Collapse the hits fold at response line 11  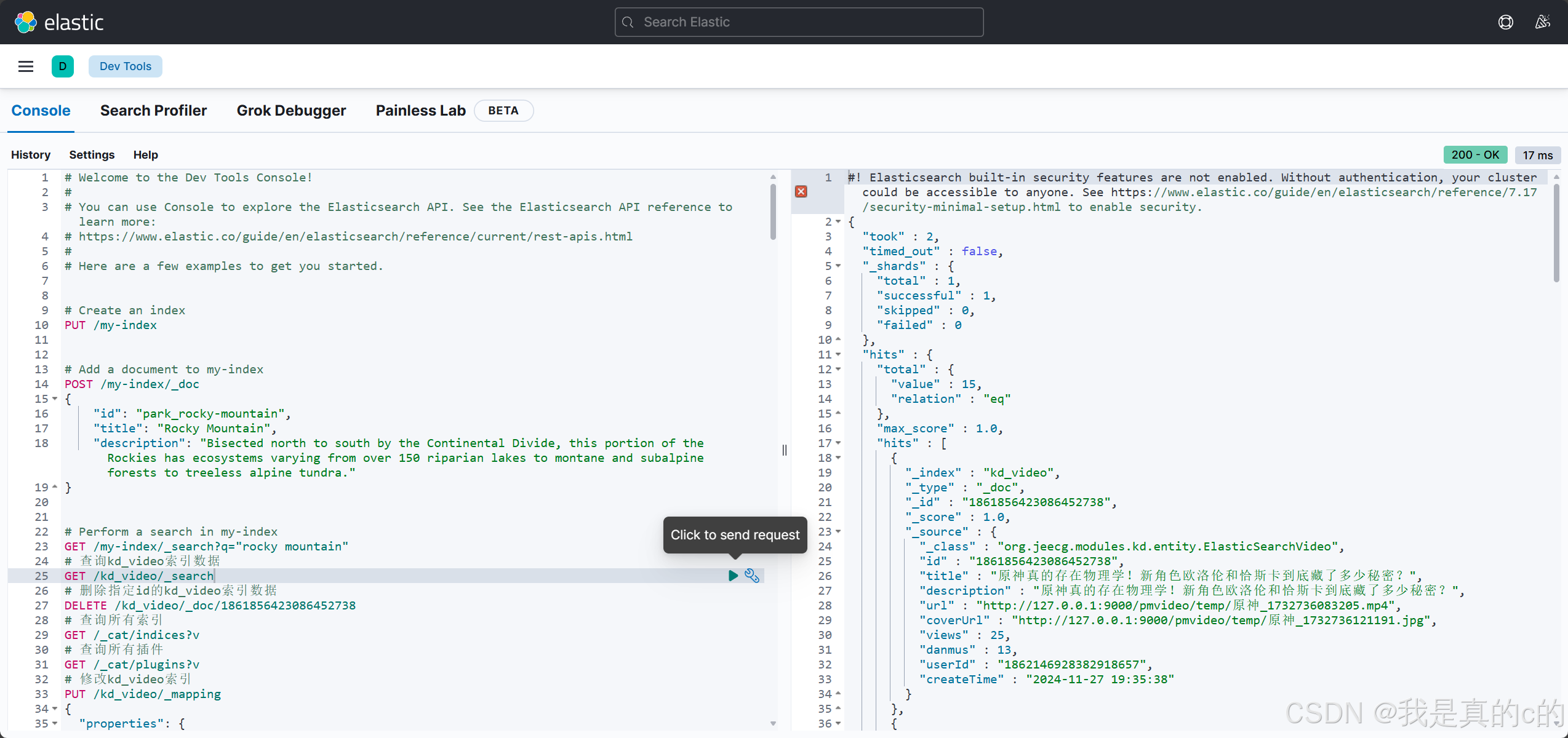(838, 355)
